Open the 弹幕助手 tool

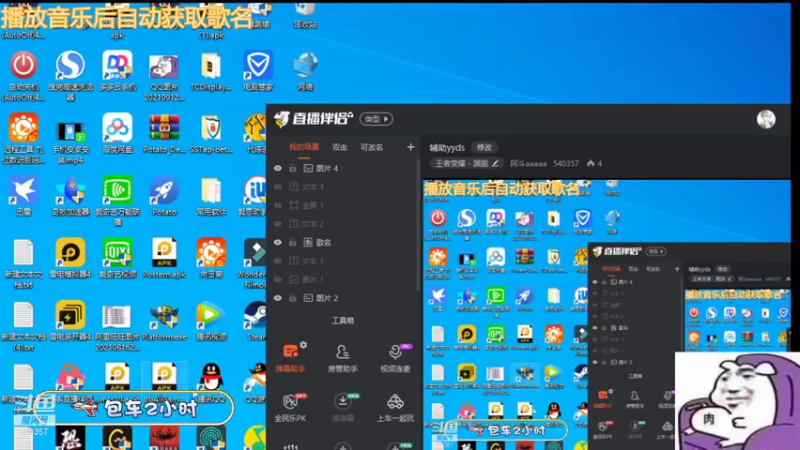[x=290, y=357]
